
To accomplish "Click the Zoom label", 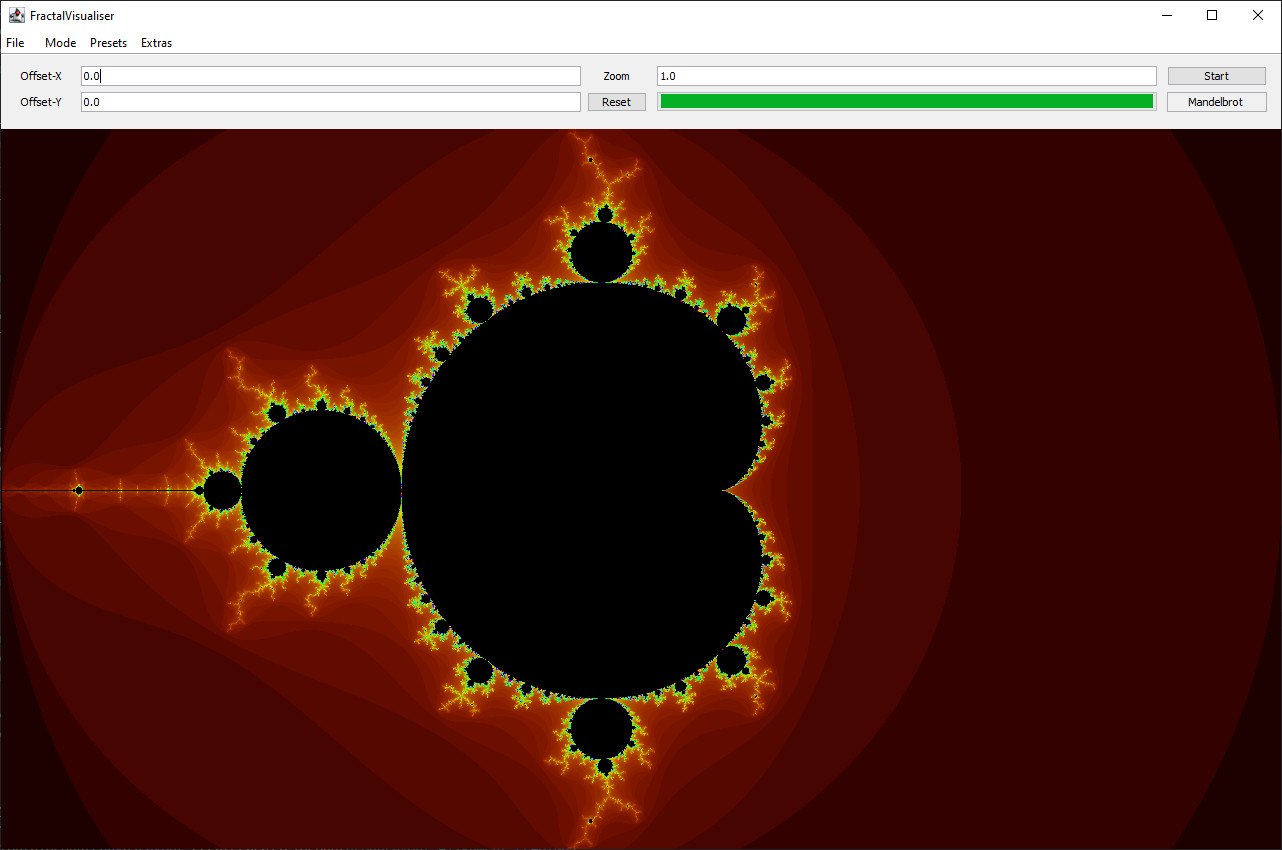I will [x=616, y=76].
